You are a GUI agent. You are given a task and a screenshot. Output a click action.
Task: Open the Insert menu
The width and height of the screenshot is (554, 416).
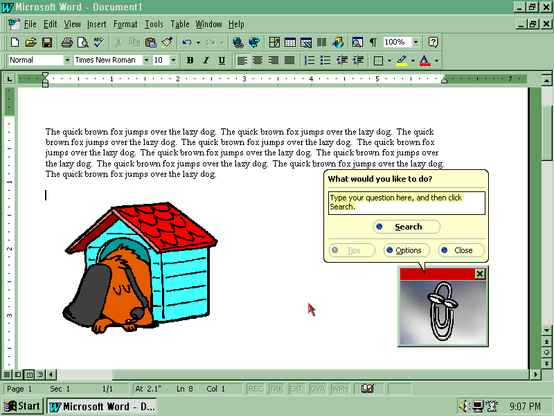96,24
